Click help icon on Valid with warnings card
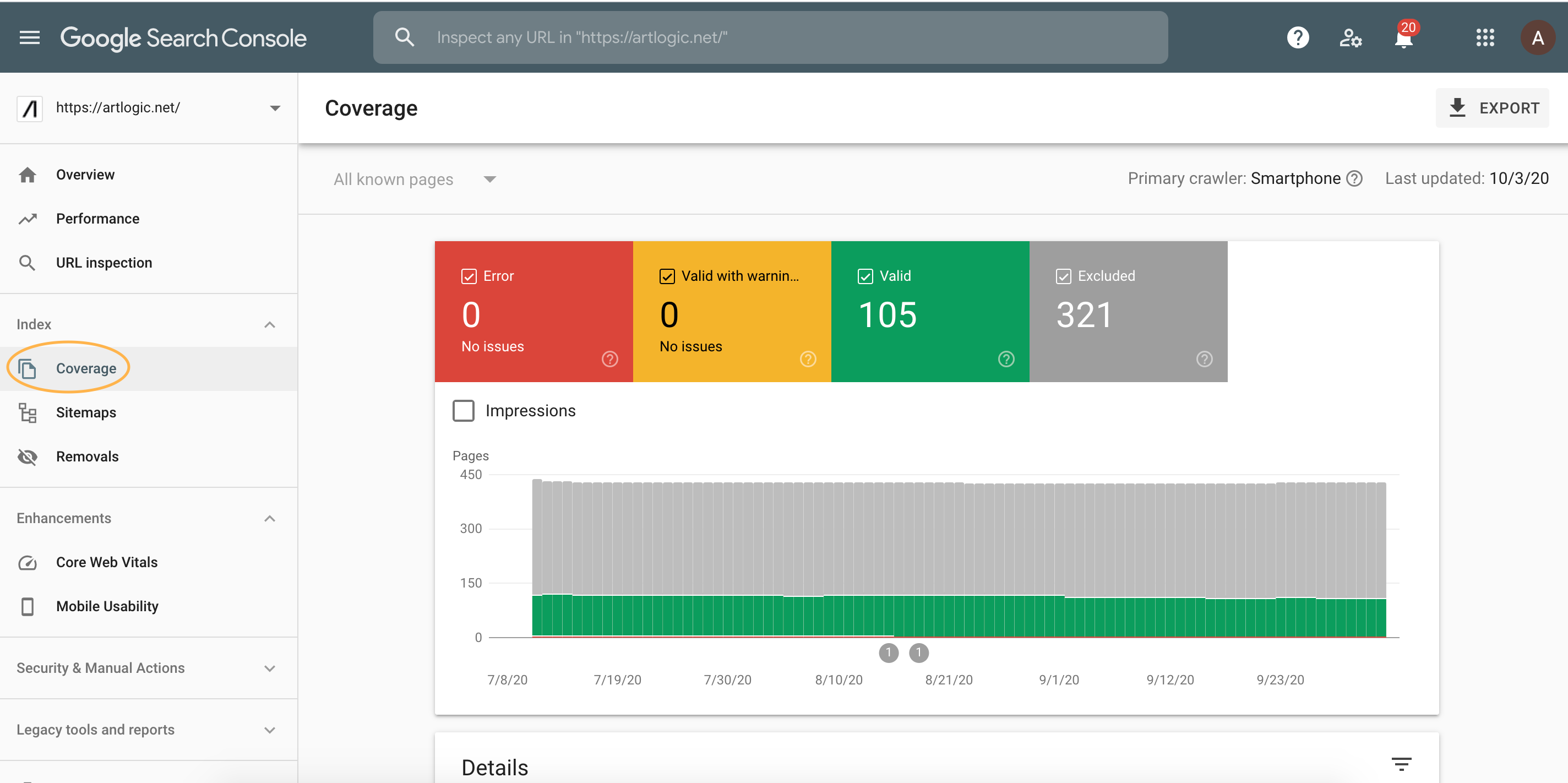This screenshot has width=1568, height=783. 808,359
